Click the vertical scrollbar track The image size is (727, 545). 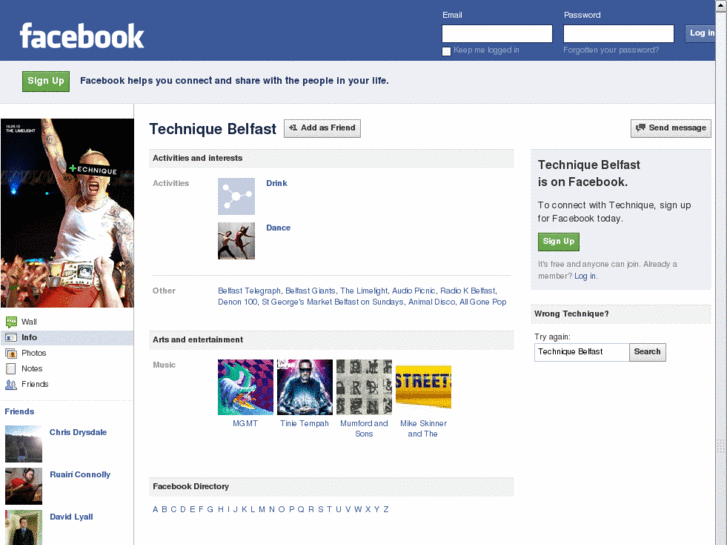click(721, 278)
